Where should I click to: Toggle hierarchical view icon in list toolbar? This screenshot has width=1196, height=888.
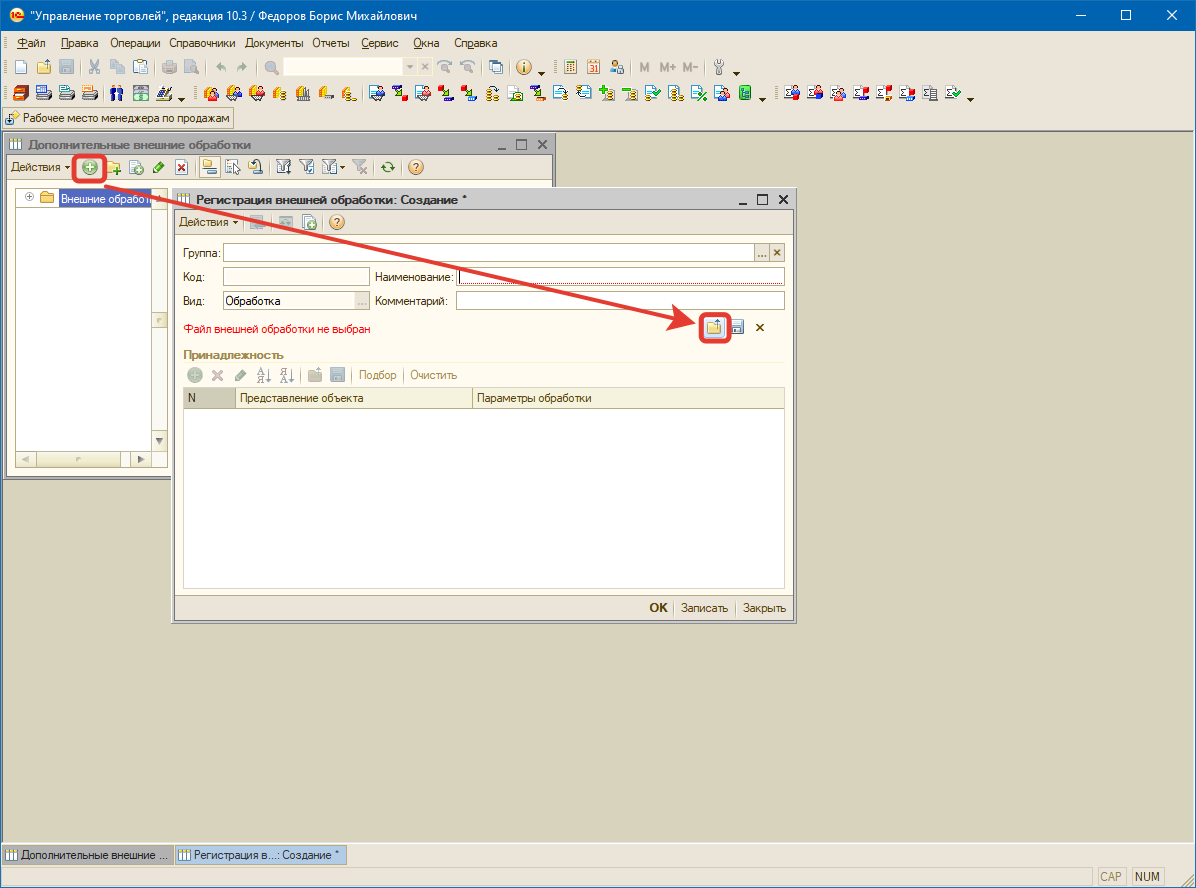(x=209, y=168)
